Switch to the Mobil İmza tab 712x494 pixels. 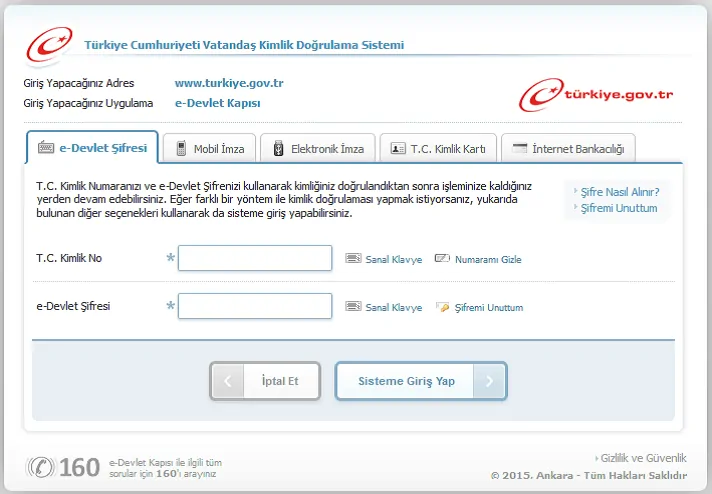coord(209,148)
